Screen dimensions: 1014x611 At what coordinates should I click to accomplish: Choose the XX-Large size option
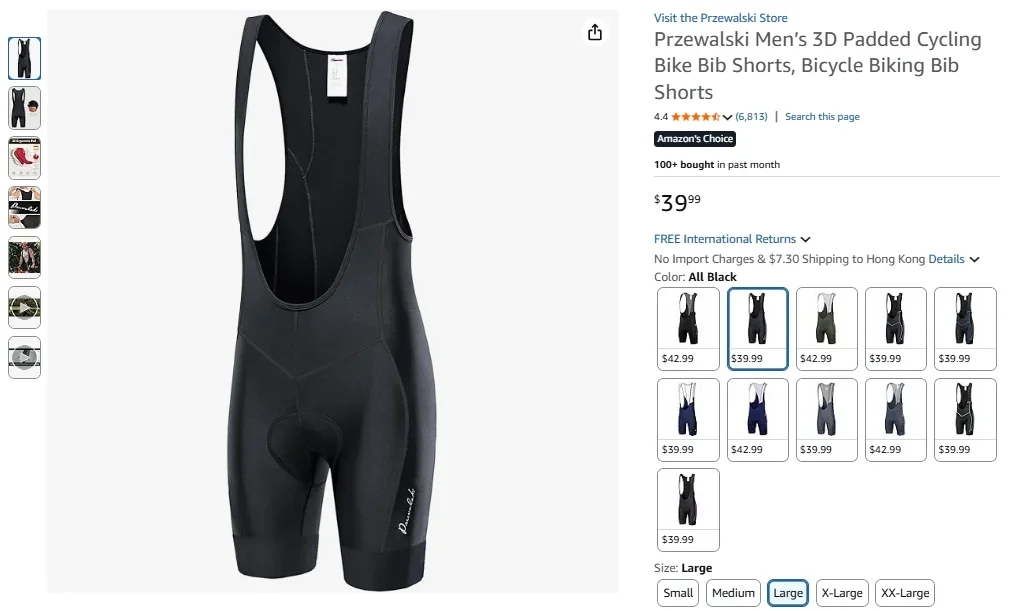[904, 592]
